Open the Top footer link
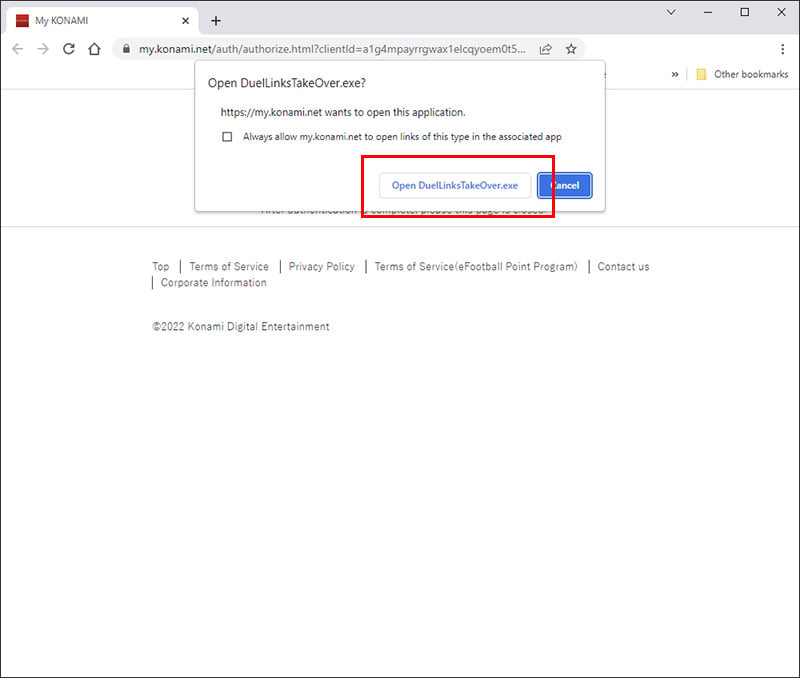The height and width of the screenshot is (678, 800). pyautogui.click(x=161, y=266)
